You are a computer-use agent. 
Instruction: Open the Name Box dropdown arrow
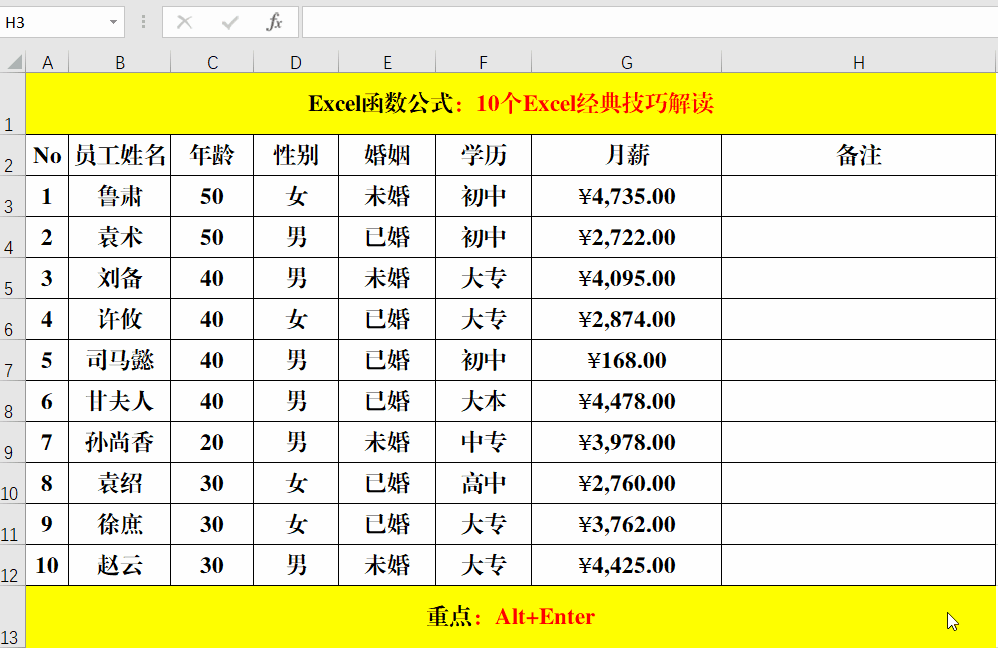tap(113, 22)
